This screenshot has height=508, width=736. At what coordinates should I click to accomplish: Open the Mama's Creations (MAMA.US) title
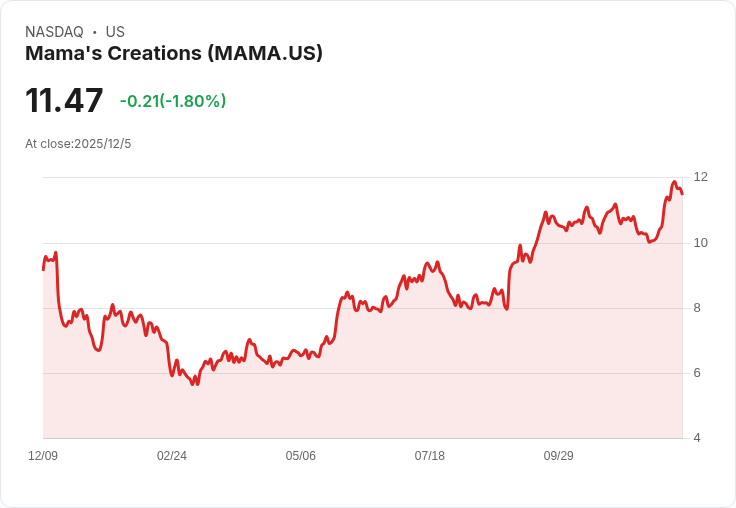pos(174,54)
